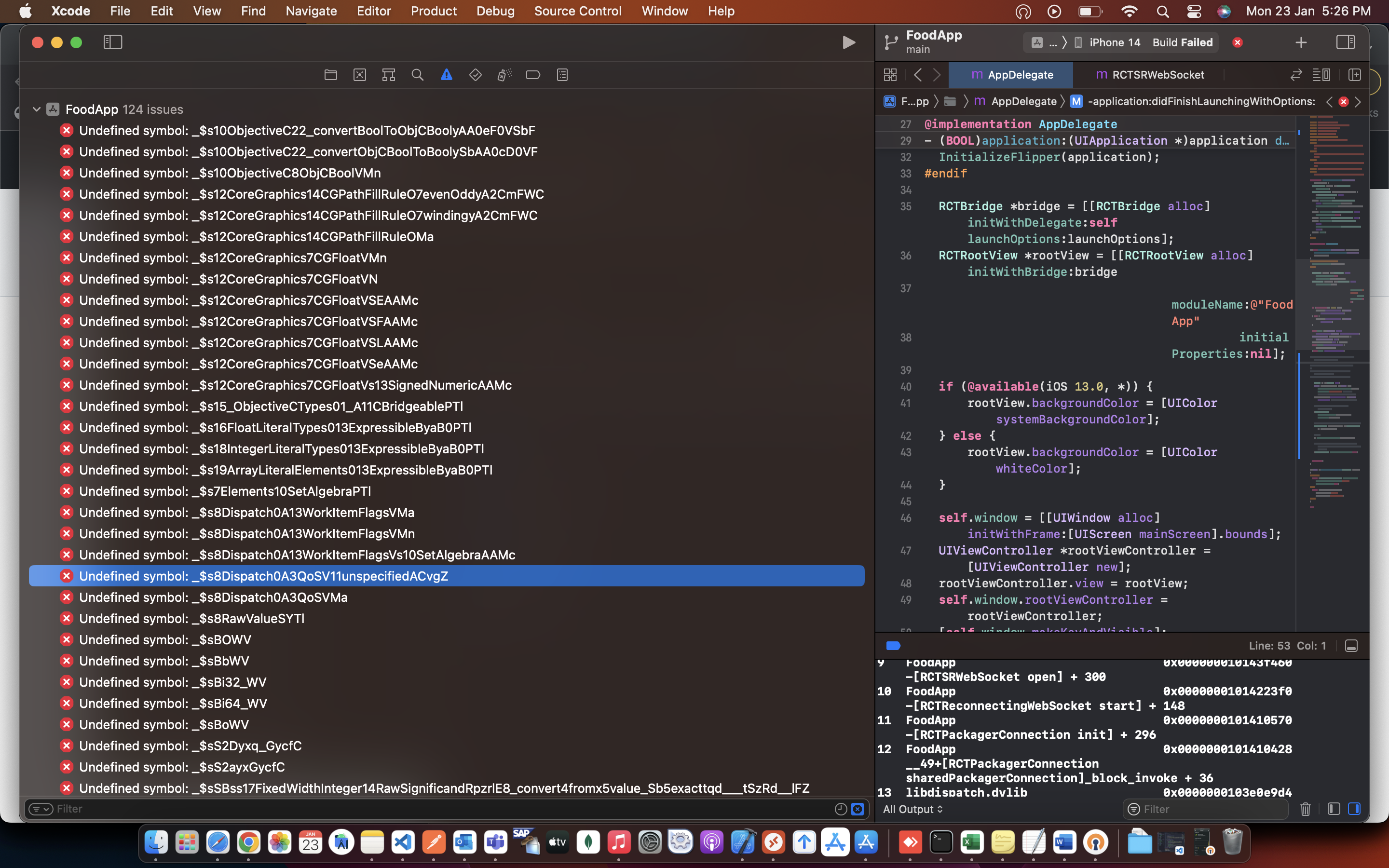
Task: Open the Project navigator folder icon
Action: click(x=330, y=75)
